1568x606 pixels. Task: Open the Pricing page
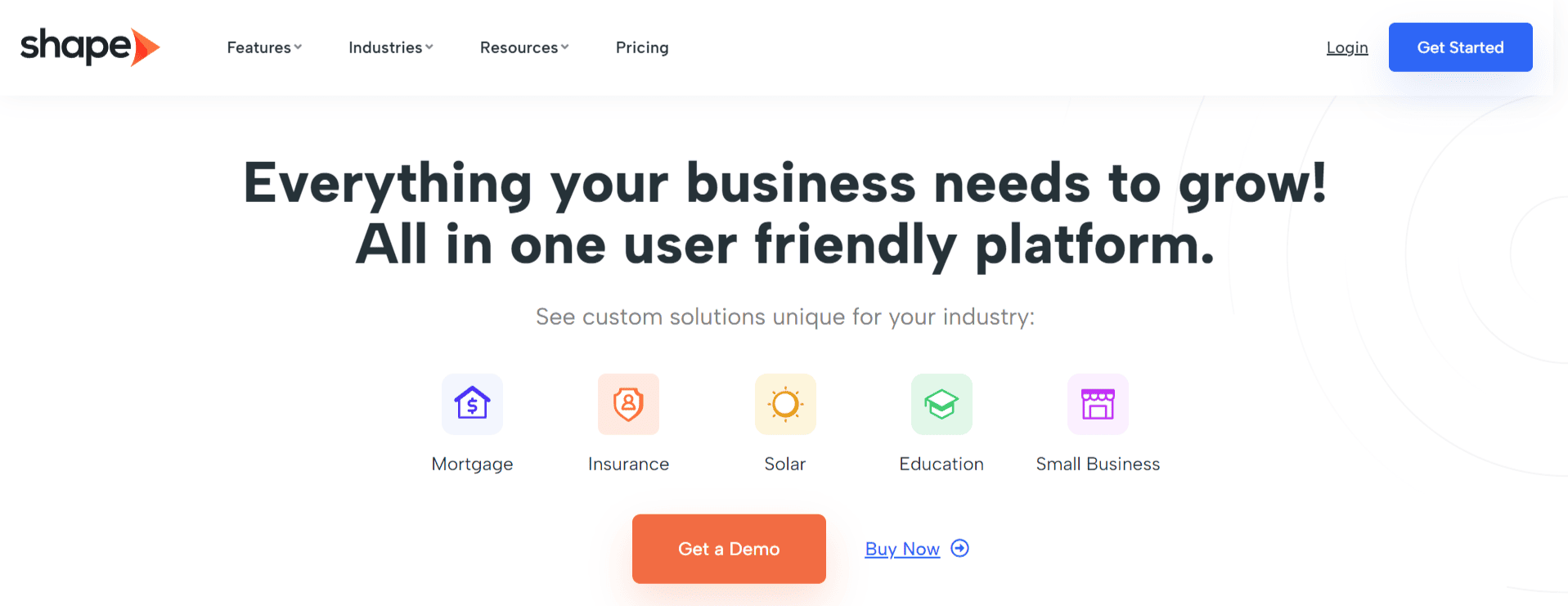(642, 47)
